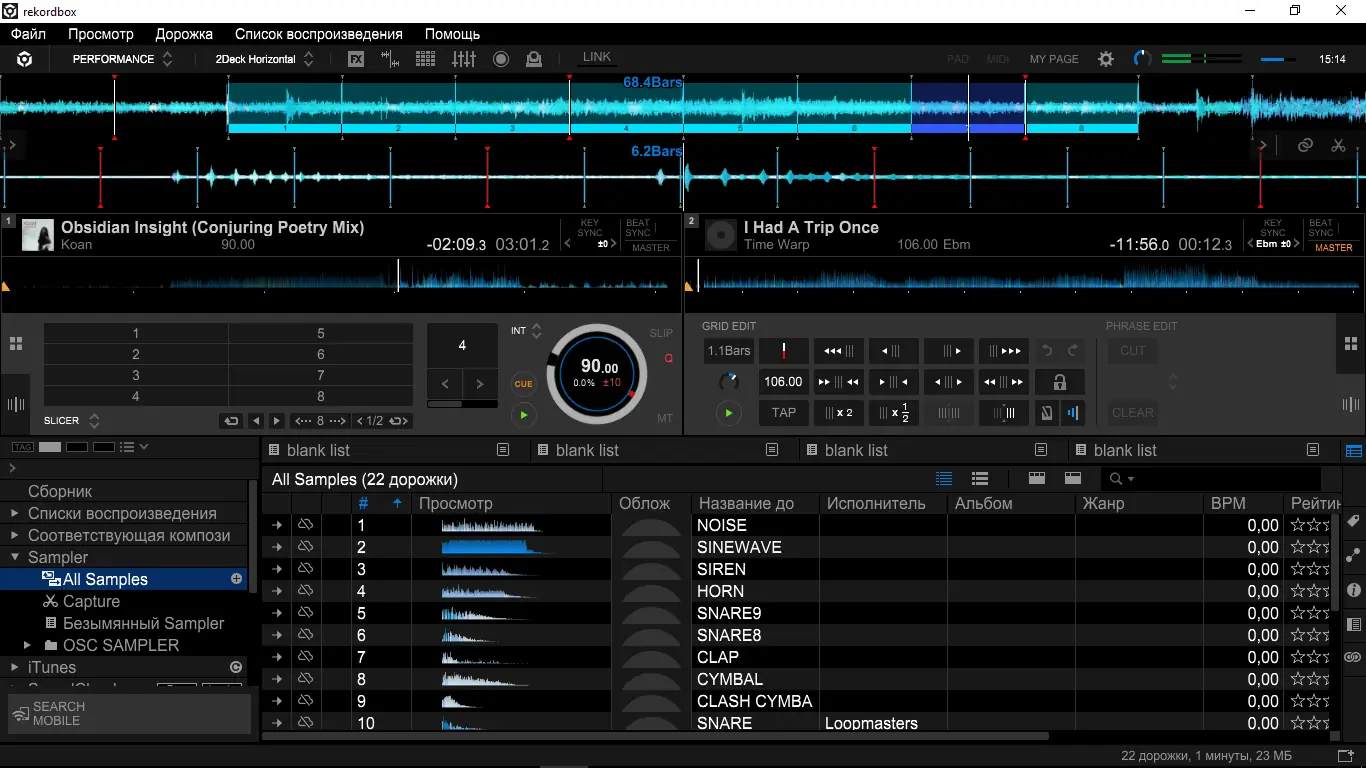The height and width of the screenshot is (768, 1366).
Task: Open the FX panel
Action: click(355, 59)
